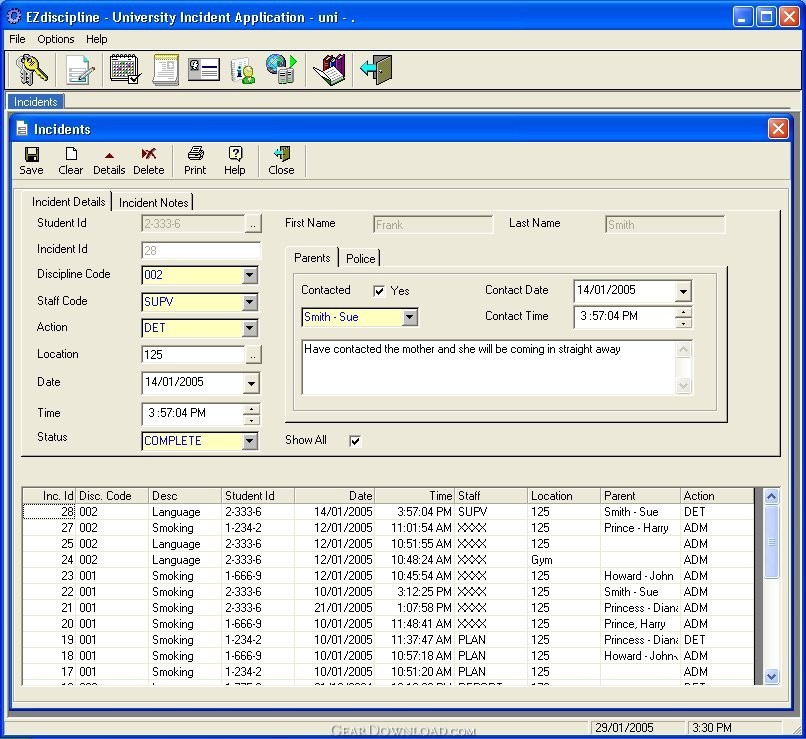Click scroll-down arrow of incident list
806x739 pixels.
[771, 676]
